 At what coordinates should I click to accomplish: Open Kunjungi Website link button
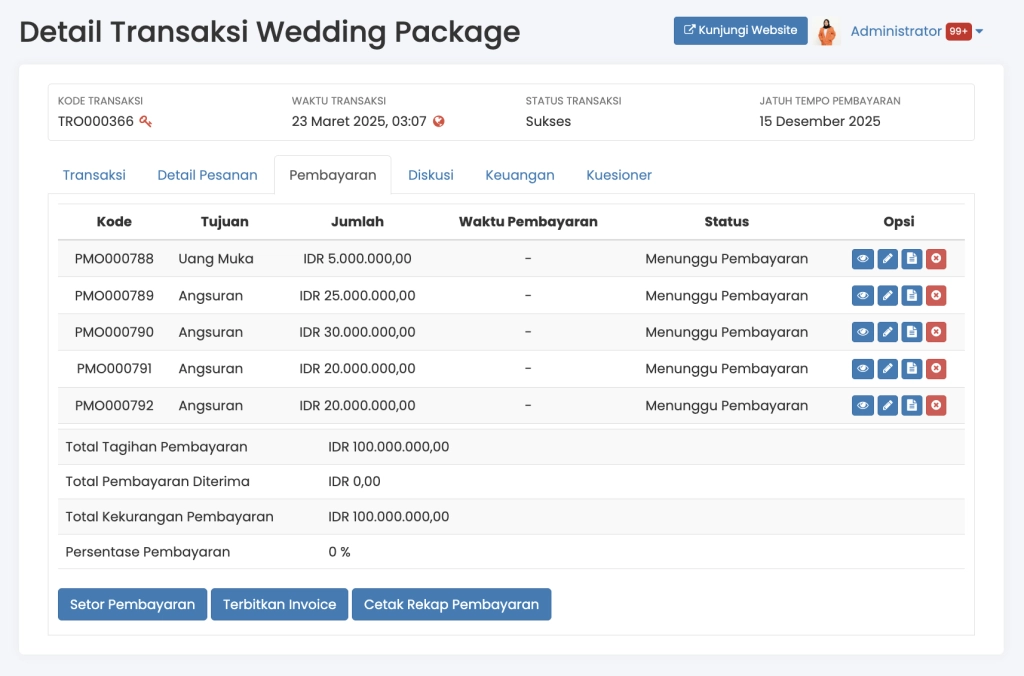[x=740, y=30]
